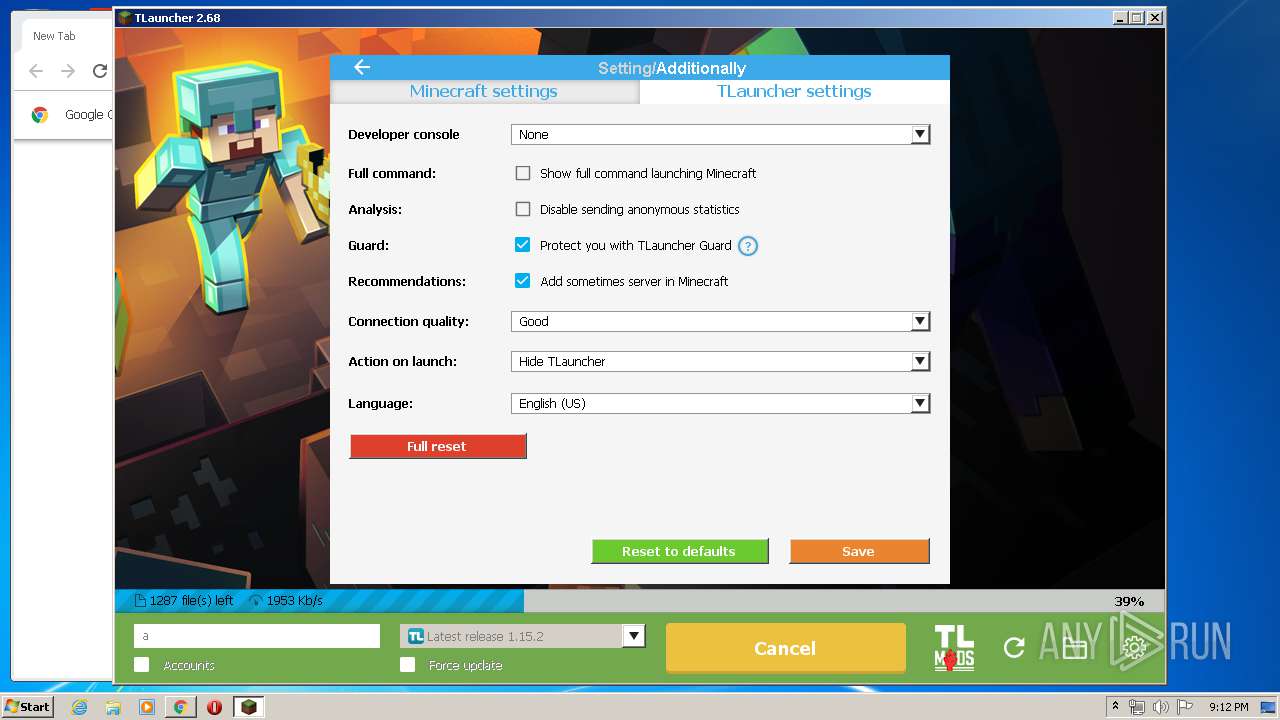The width and height of the screenshot is (1280, 720).
Task: Tick Disable sending anonymous statistics
Action: coord(523,209)
